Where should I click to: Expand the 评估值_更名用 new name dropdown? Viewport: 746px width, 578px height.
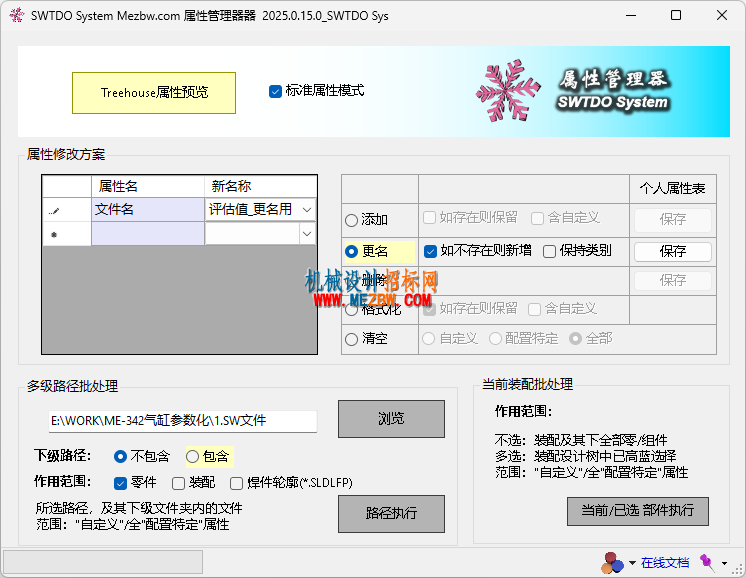pos(306,210)
